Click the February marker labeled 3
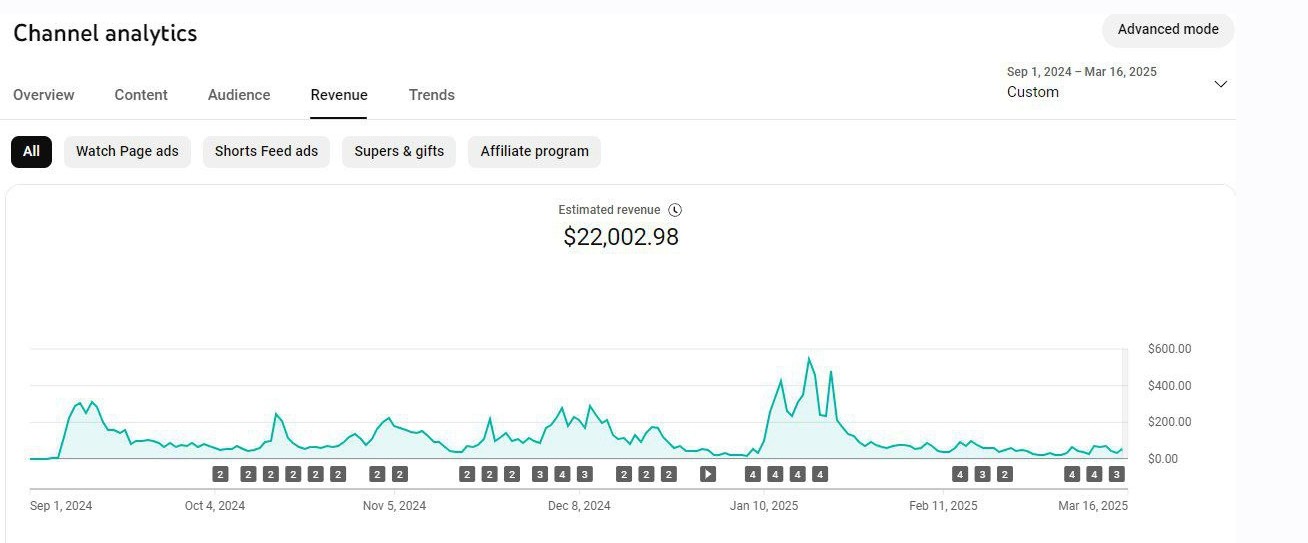The width and height of the screenshot is (1308, 543). [x=982, y=474]
